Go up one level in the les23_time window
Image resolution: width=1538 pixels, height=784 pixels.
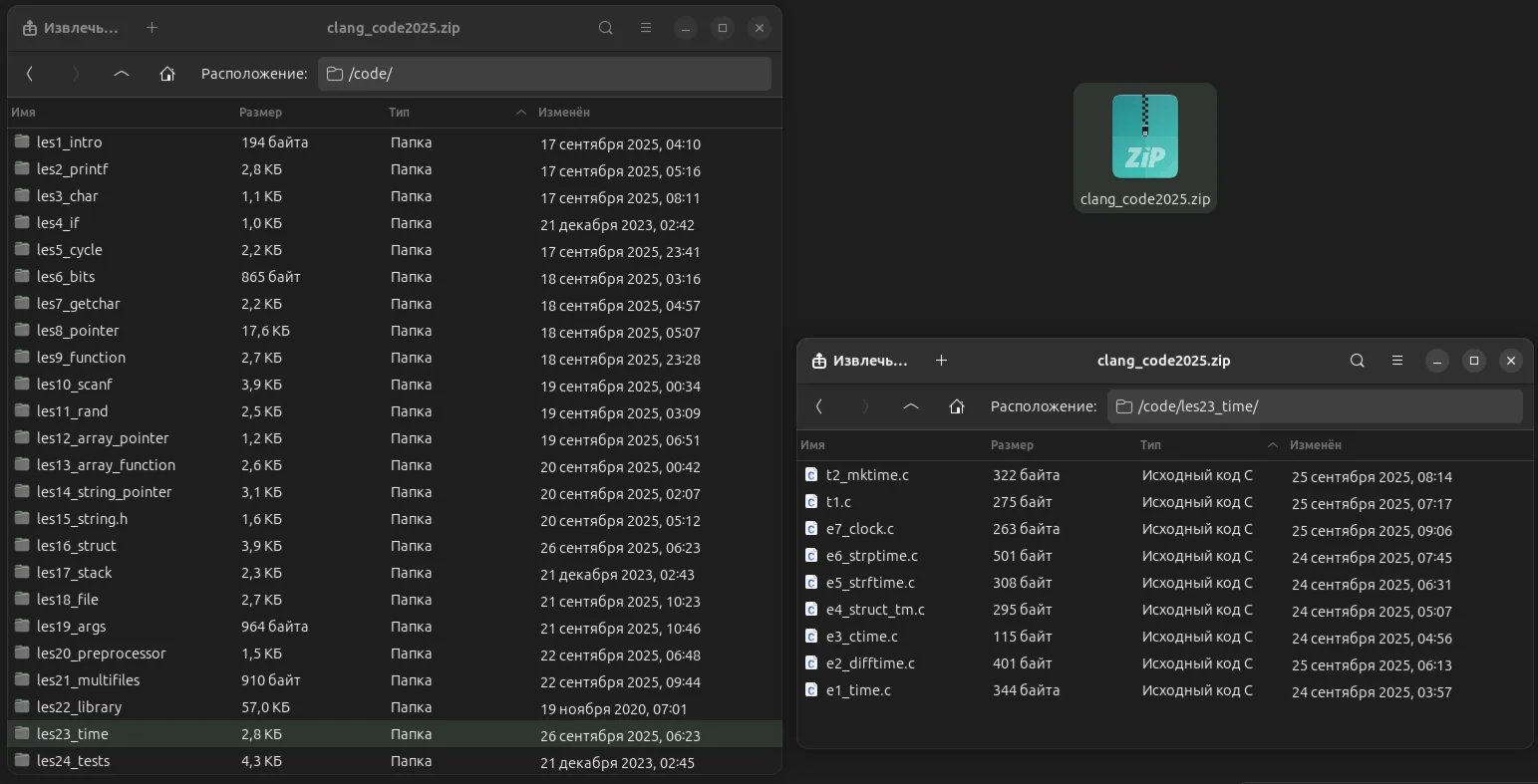tap(910, 406)
